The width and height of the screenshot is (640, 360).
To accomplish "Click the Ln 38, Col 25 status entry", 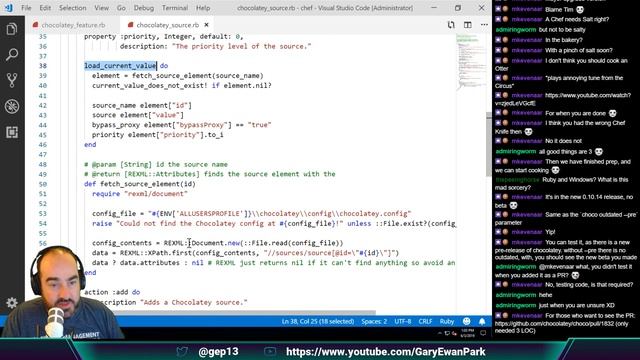I will (x=318, y=321).
